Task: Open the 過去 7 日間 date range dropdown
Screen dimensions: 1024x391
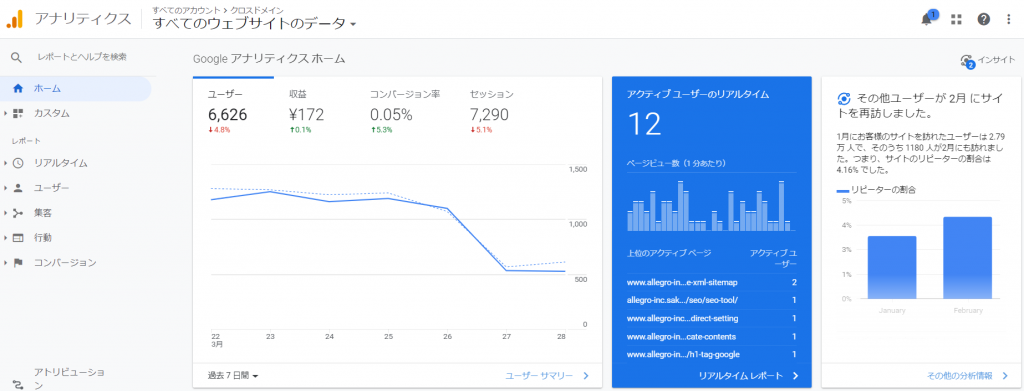Action: pos(233,375)
